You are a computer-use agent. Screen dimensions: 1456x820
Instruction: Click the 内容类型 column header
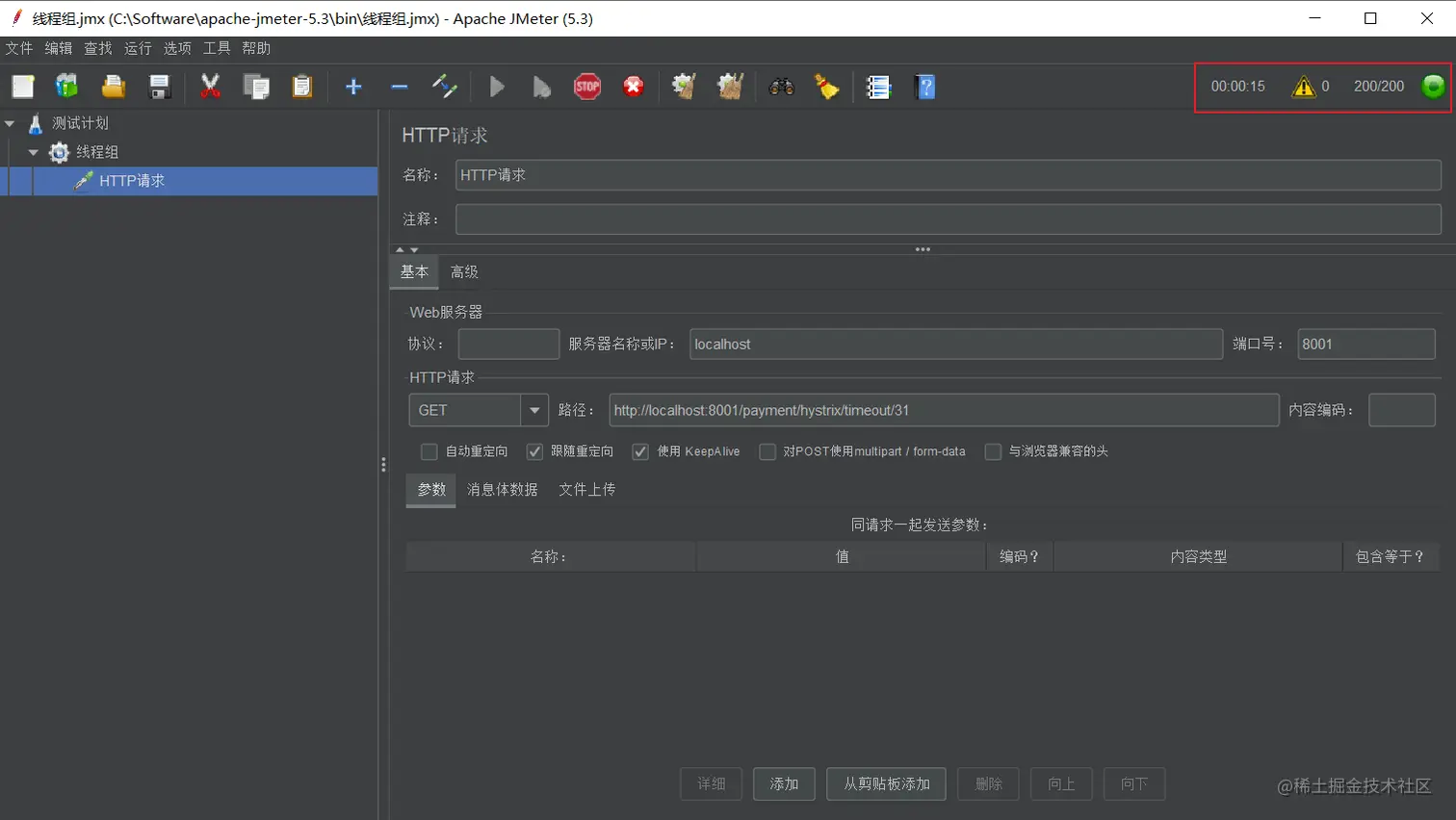1199,557
